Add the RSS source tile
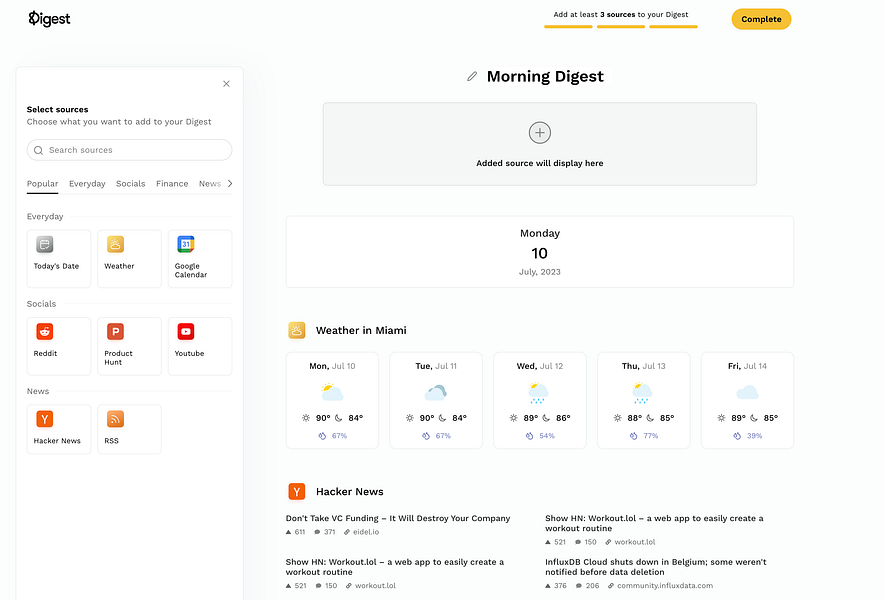885x600 pixels. [129, 429]
